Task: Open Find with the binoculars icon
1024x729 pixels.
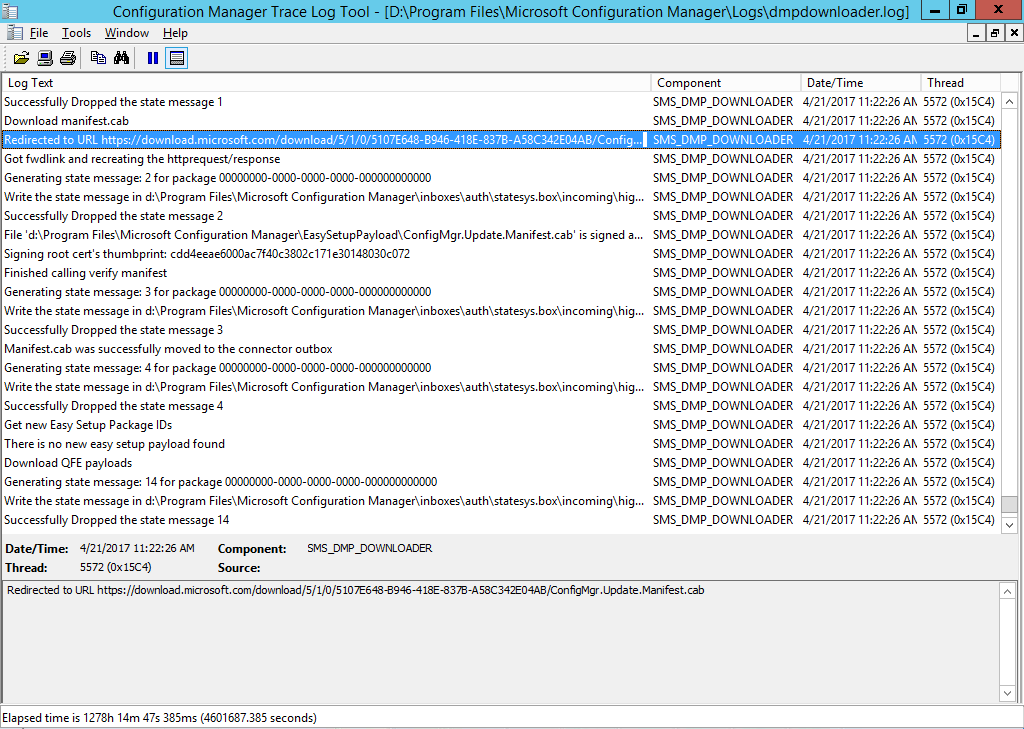Action: tap(121, 58)
